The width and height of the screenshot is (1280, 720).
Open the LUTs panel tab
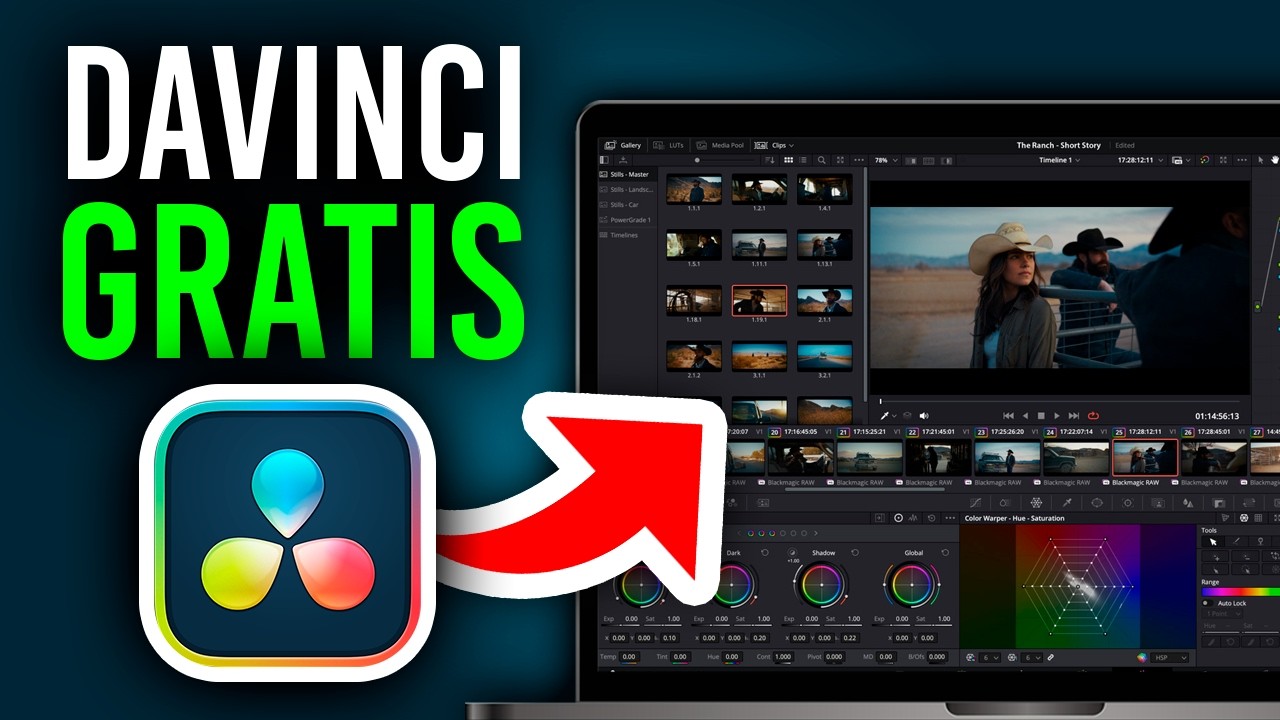click(x=670, y=145)
